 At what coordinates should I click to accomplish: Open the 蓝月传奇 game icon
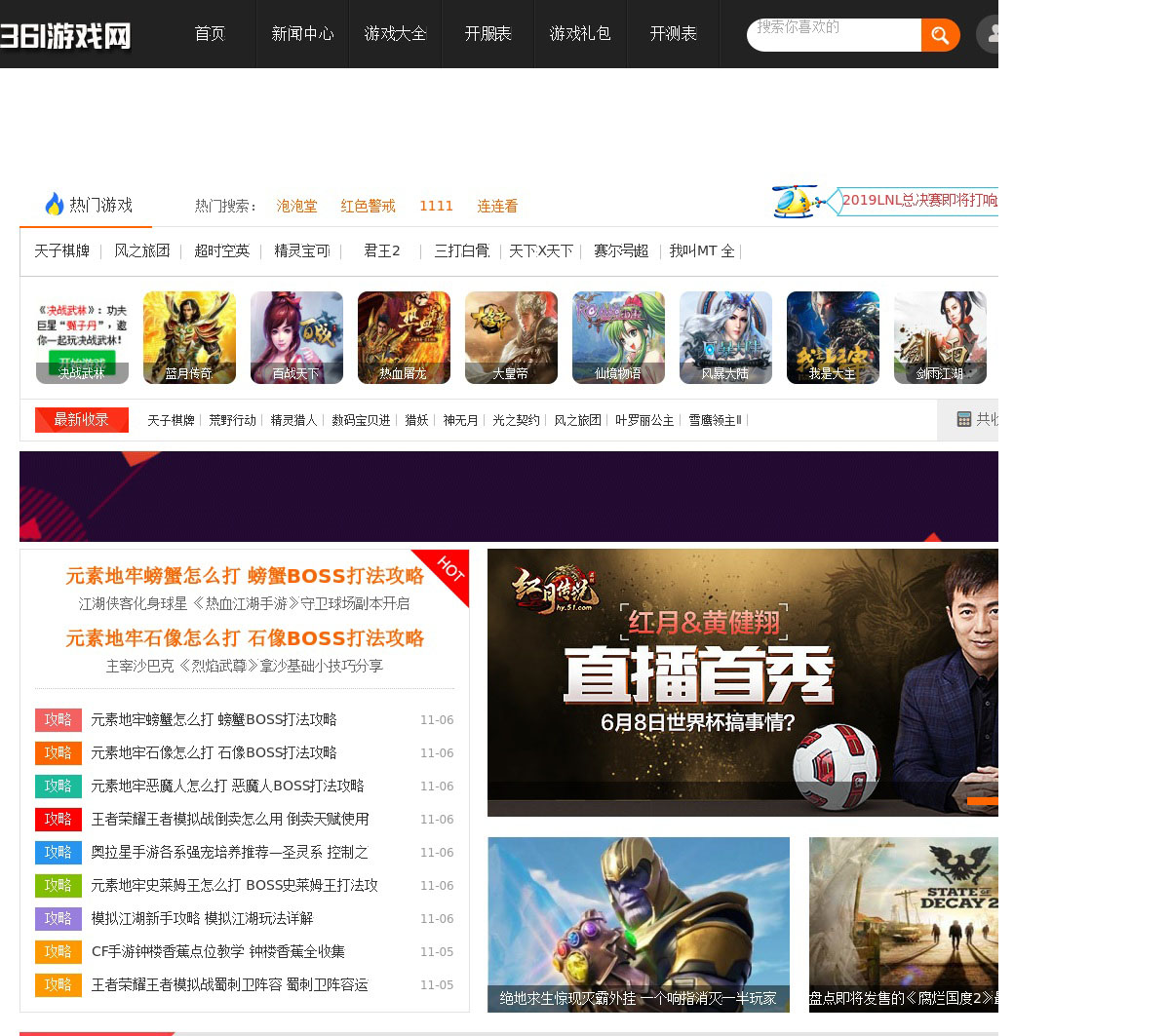point(189,337)
